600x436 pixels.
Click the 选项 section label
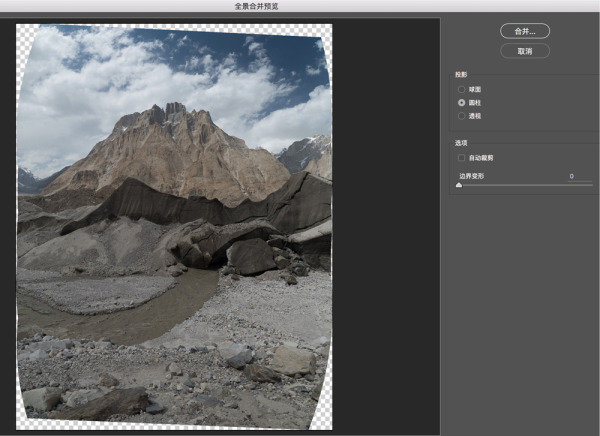tap(461, 143)
